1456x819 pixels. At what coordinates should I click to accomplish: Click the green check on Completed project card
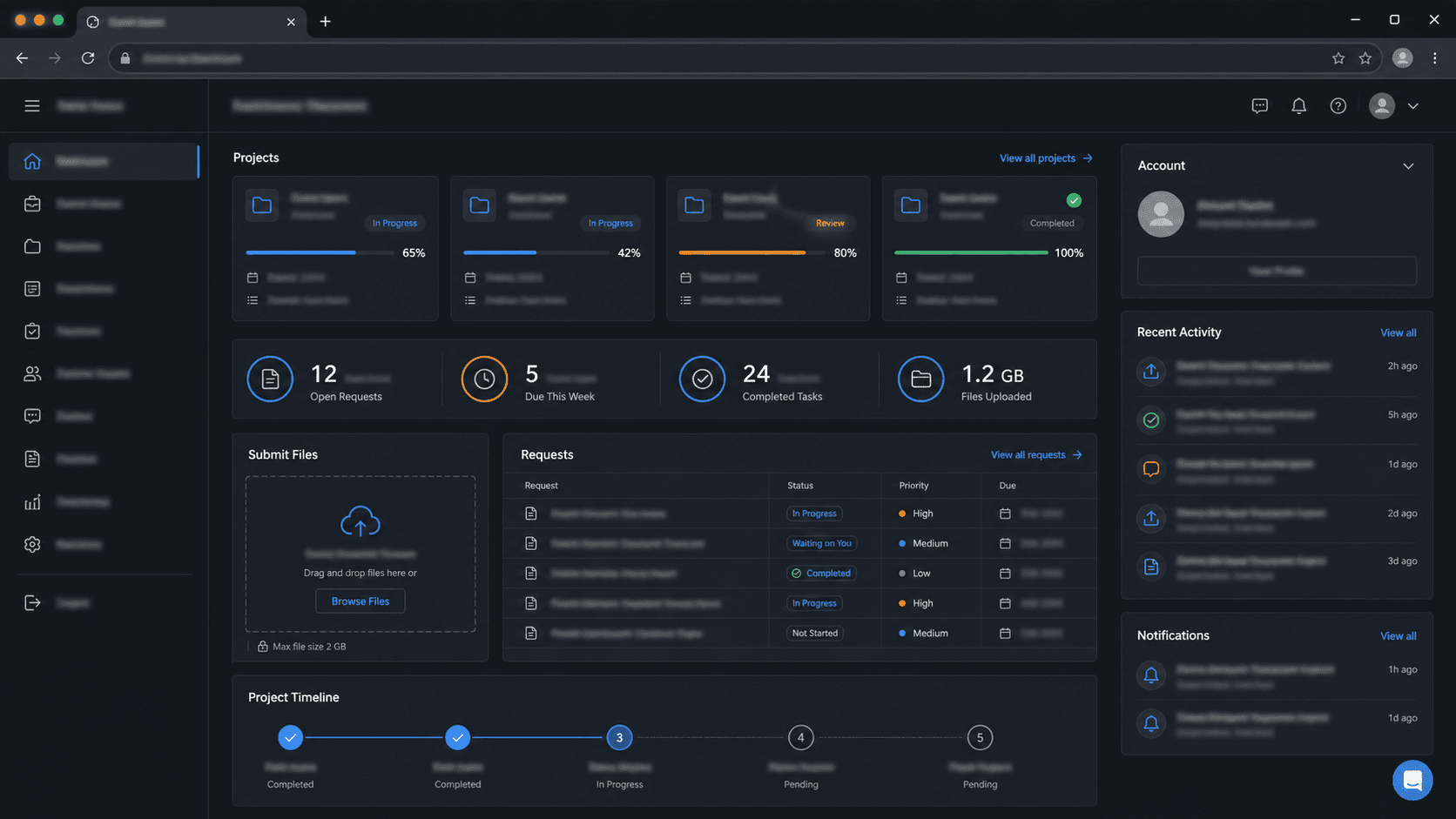point(1074,200)
